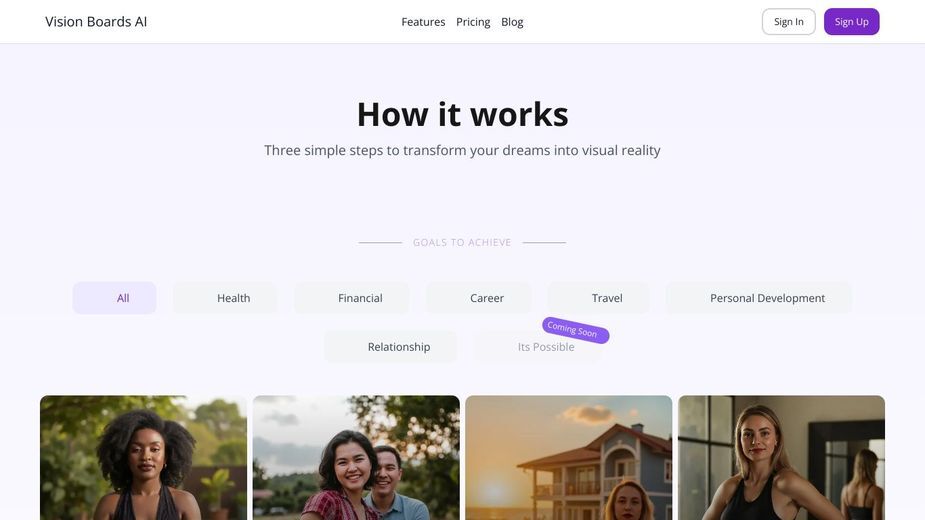Visit the Blog nav link

(512, 22)
